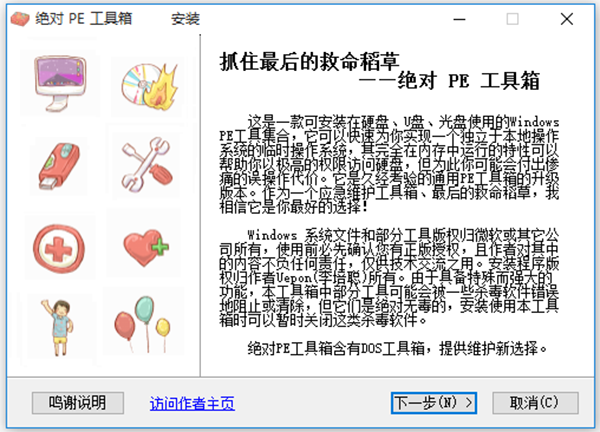Follow the 访问作者主页 link
Screen dimensions: 600x432
(192, 403)
